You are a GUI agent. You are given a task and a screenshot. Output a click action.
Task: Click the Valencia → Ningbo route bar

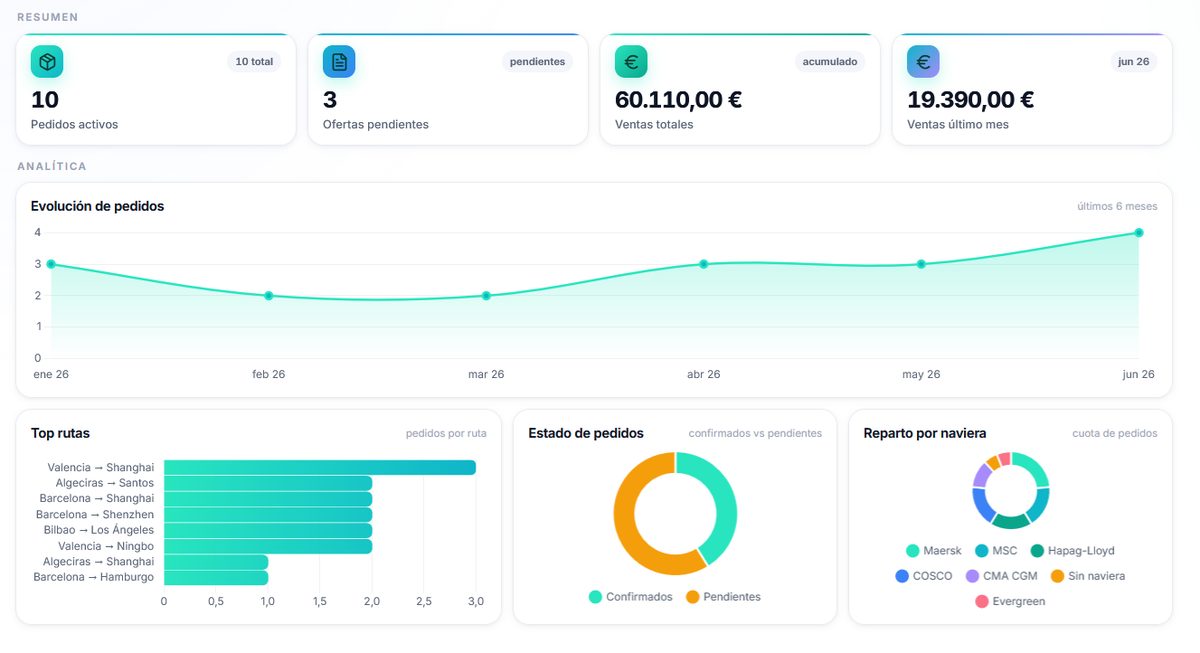click(x=268, y=546)
